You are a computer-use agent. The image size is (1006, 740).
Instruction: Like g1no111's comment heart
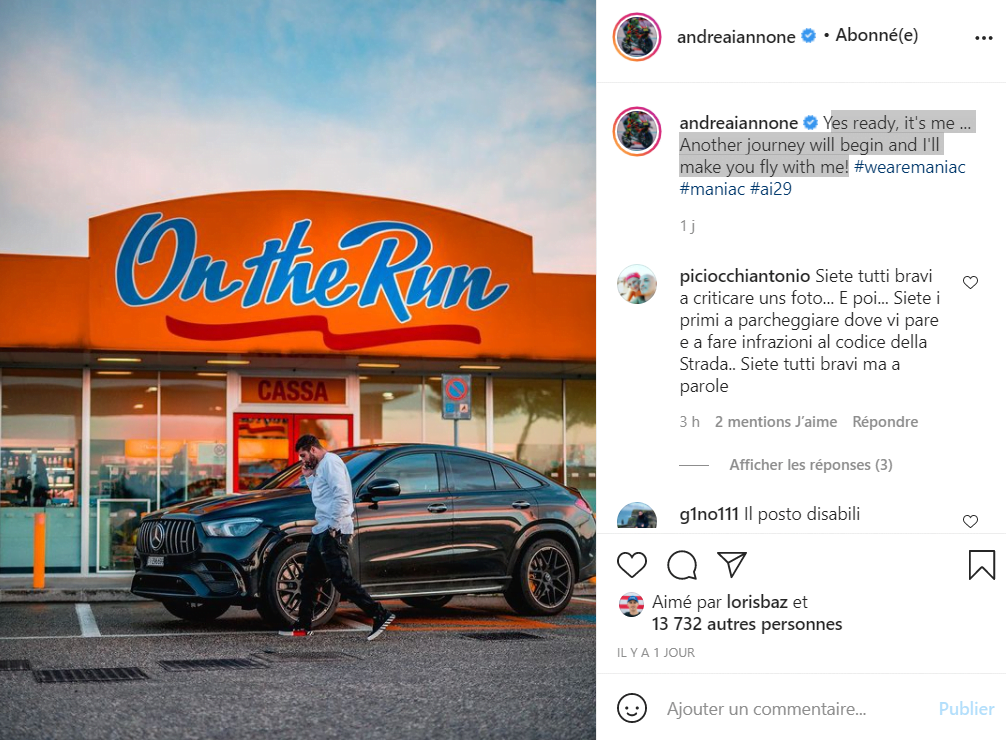coord(970,521)
